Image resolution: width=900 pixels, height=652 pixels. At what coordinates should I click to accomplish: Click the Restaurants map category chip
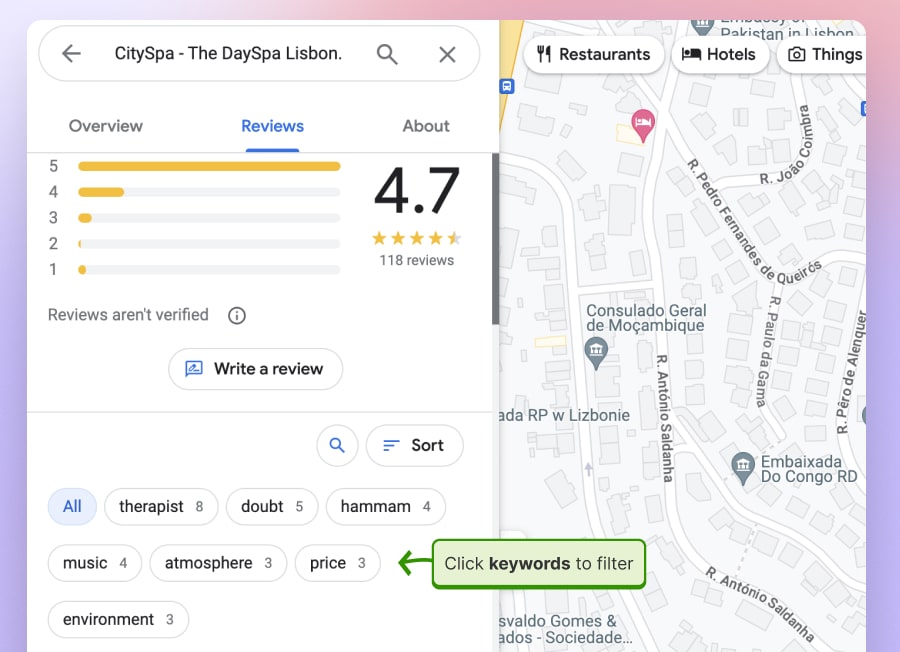click(593, 55)
